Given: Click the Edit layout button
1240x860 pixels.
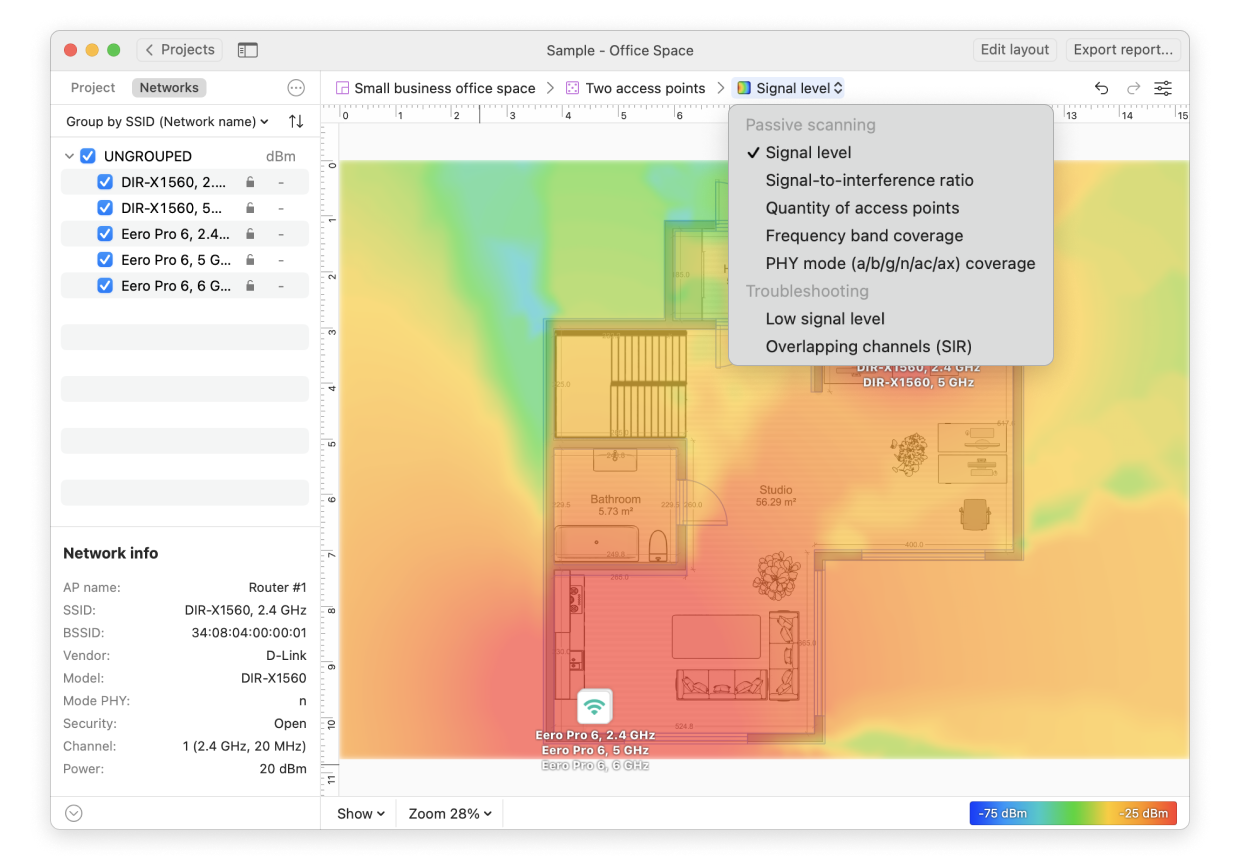Looking at the screenshot, I should point(1015,50).
